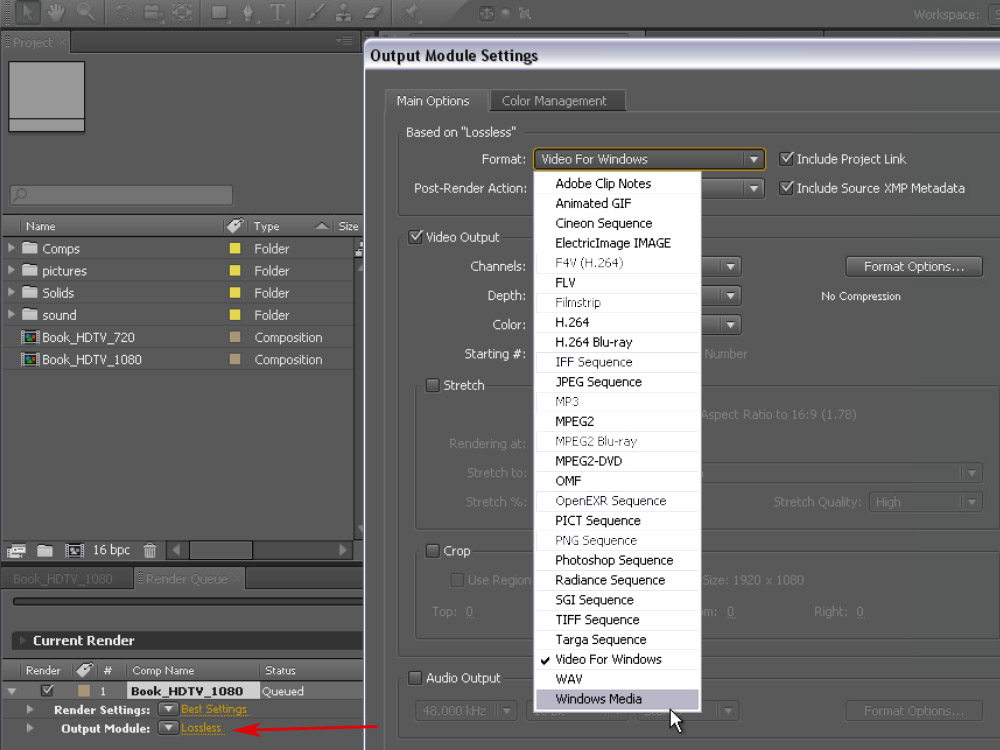Click the Project panel horizontal scrollbar thumb

point(221,550)
